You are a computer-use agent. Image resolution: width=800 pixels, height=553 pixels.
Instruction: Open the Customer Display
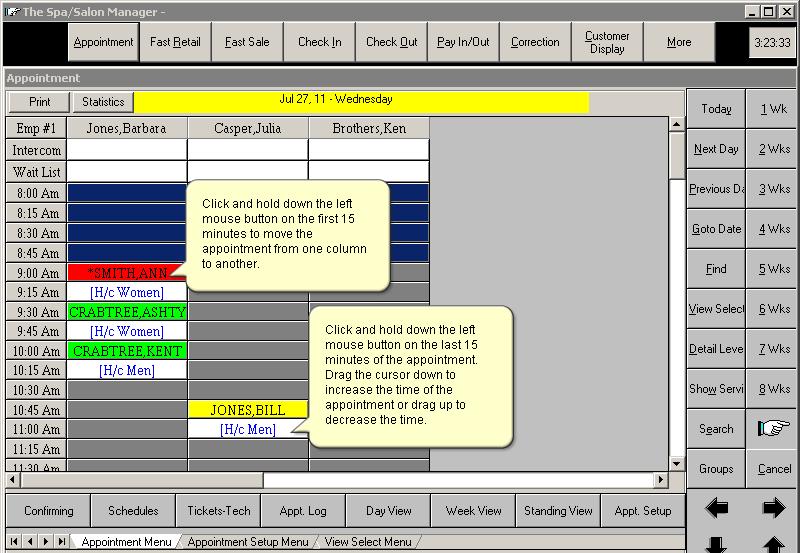click(x=607, y=42)
